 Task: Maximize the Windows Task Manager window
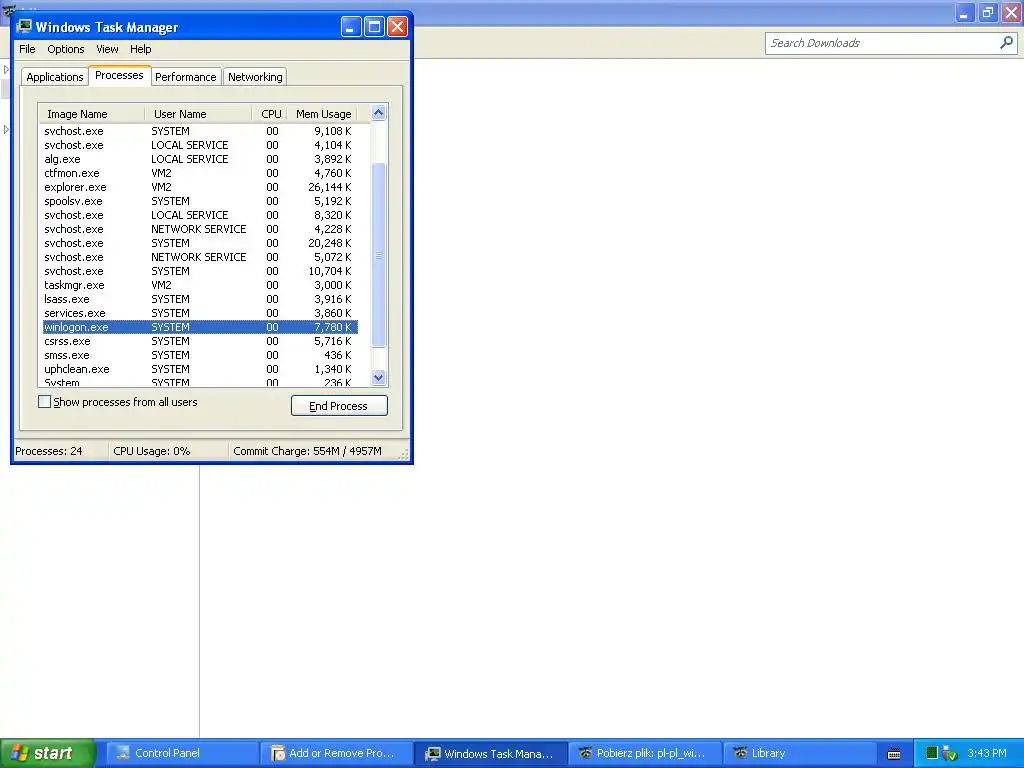(x=374, y=27)
